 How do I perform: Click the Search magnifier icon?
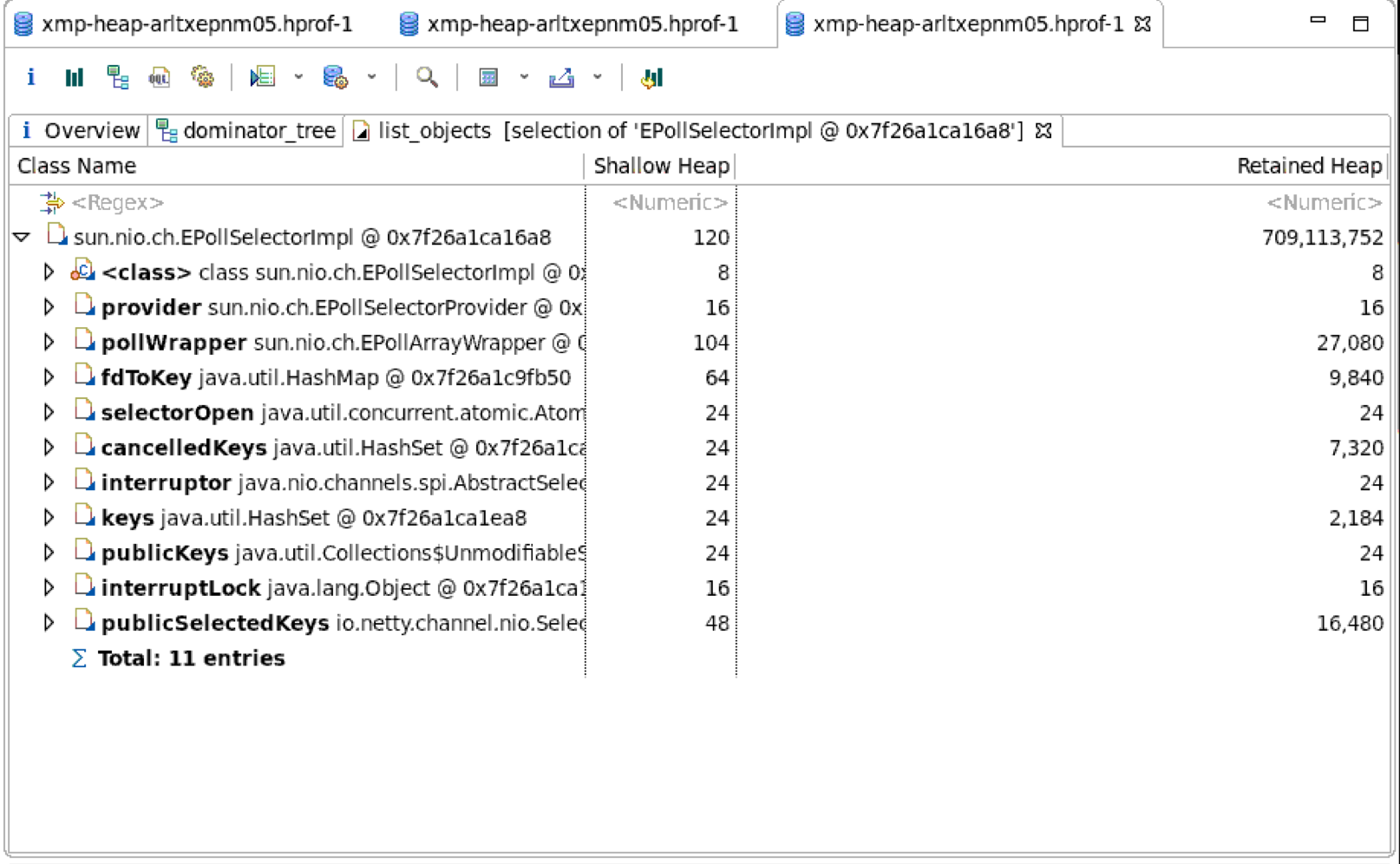point(426,76)
